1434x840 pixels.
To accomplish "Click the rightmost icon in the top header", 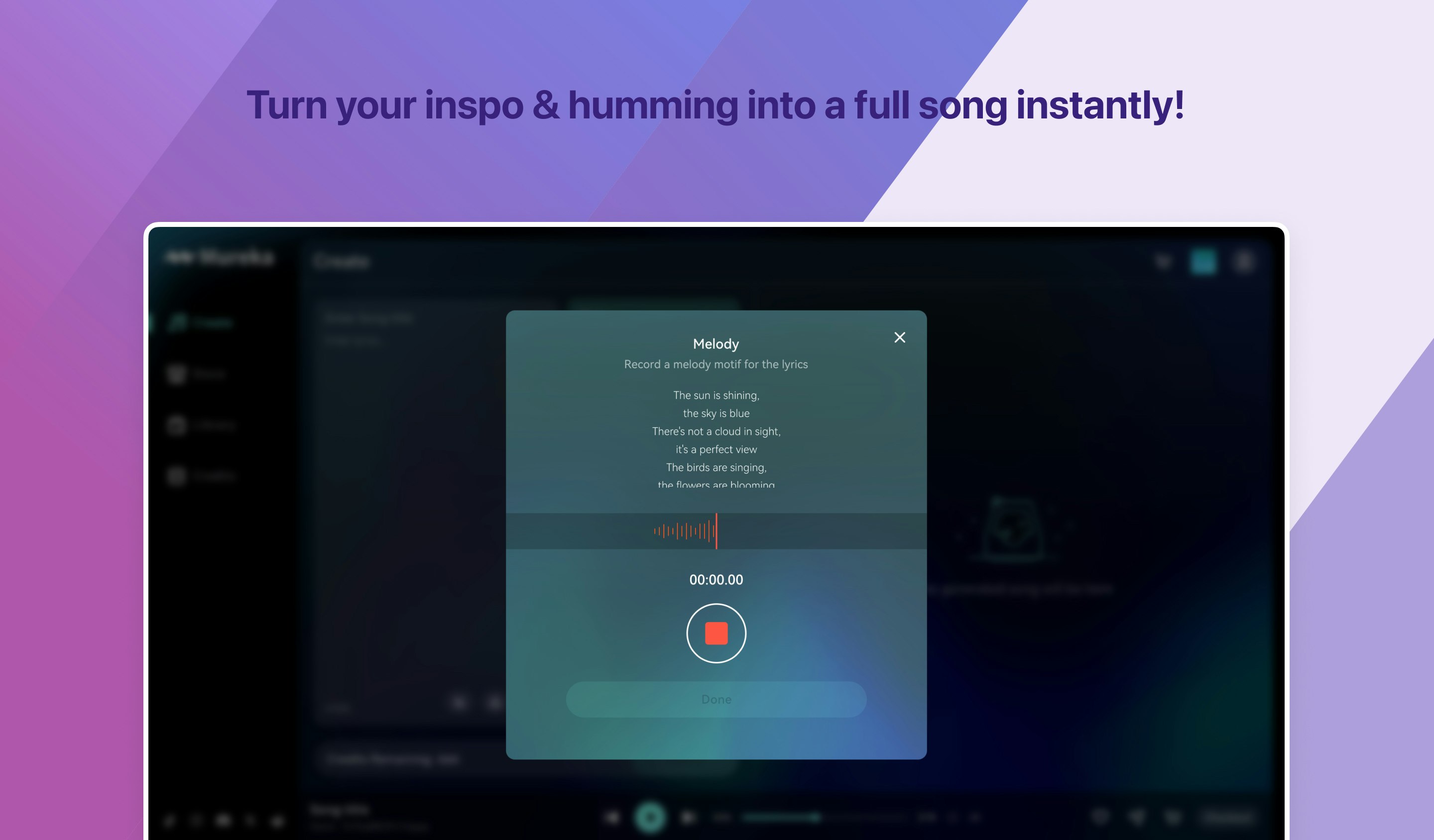I will tap(1243, 262).
